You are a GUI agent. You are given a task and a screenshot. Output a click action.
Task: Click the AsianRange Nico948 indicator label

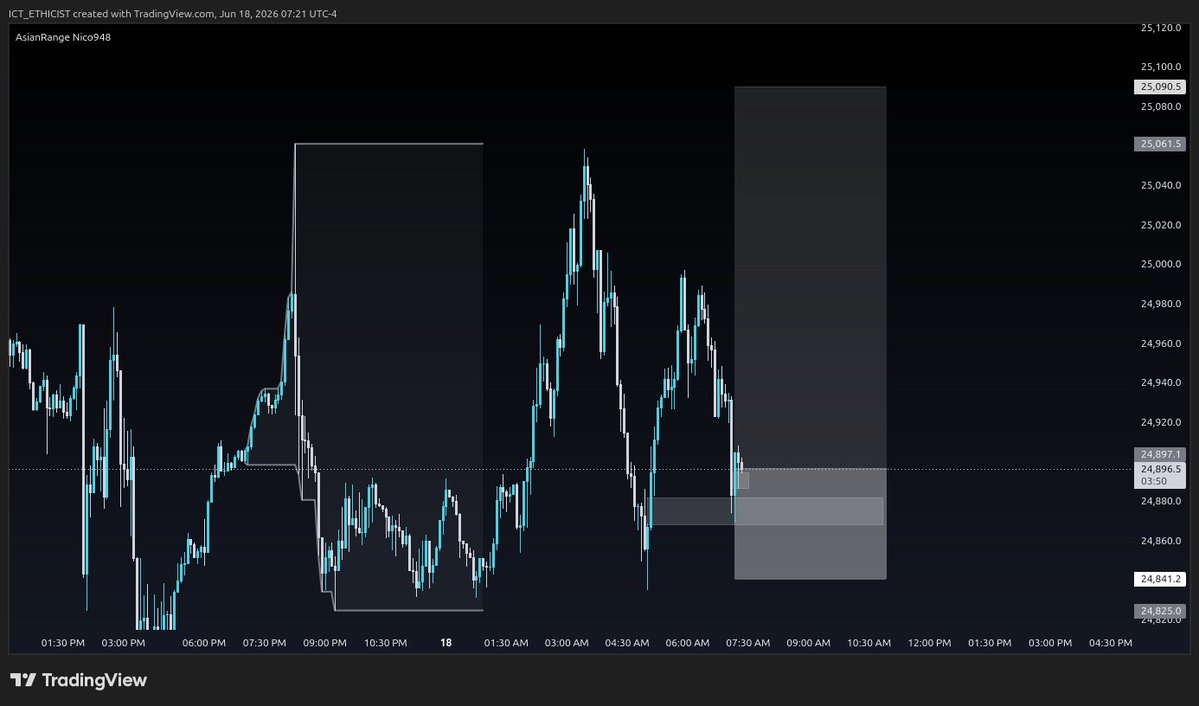coord(63,37)
